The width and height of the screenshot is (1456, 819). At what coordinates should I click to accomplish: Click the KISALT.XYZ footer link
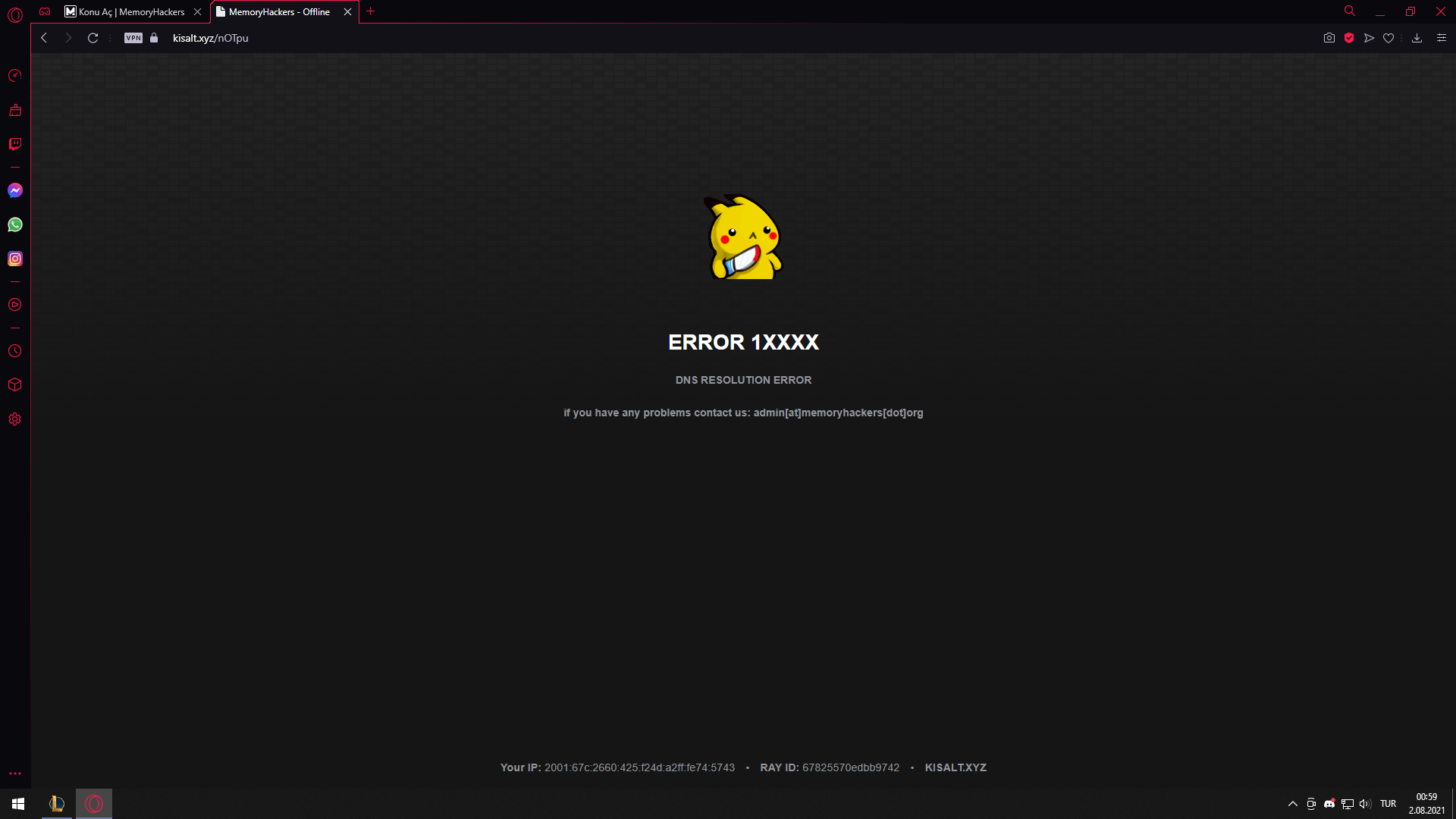pyautogui.click(x=955, y=767)
